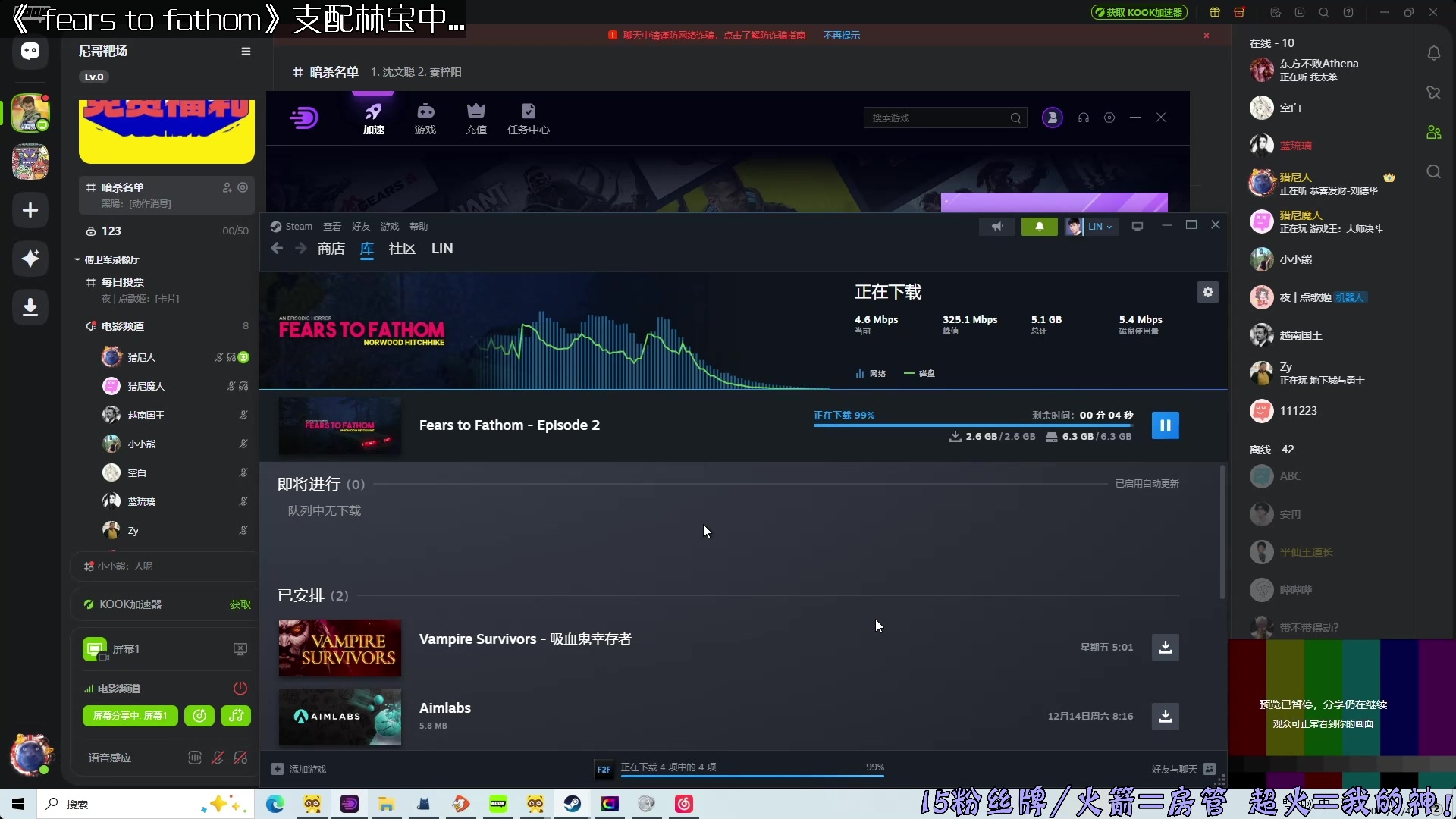Click the 不再提示 link
Viewport: 1456px width, 819px height.
(842, 36)
